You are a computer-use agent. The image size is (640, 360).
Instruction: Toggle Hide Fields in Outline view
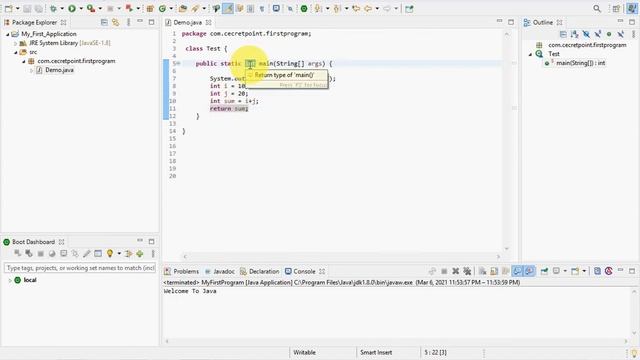(x=586, y=34)
